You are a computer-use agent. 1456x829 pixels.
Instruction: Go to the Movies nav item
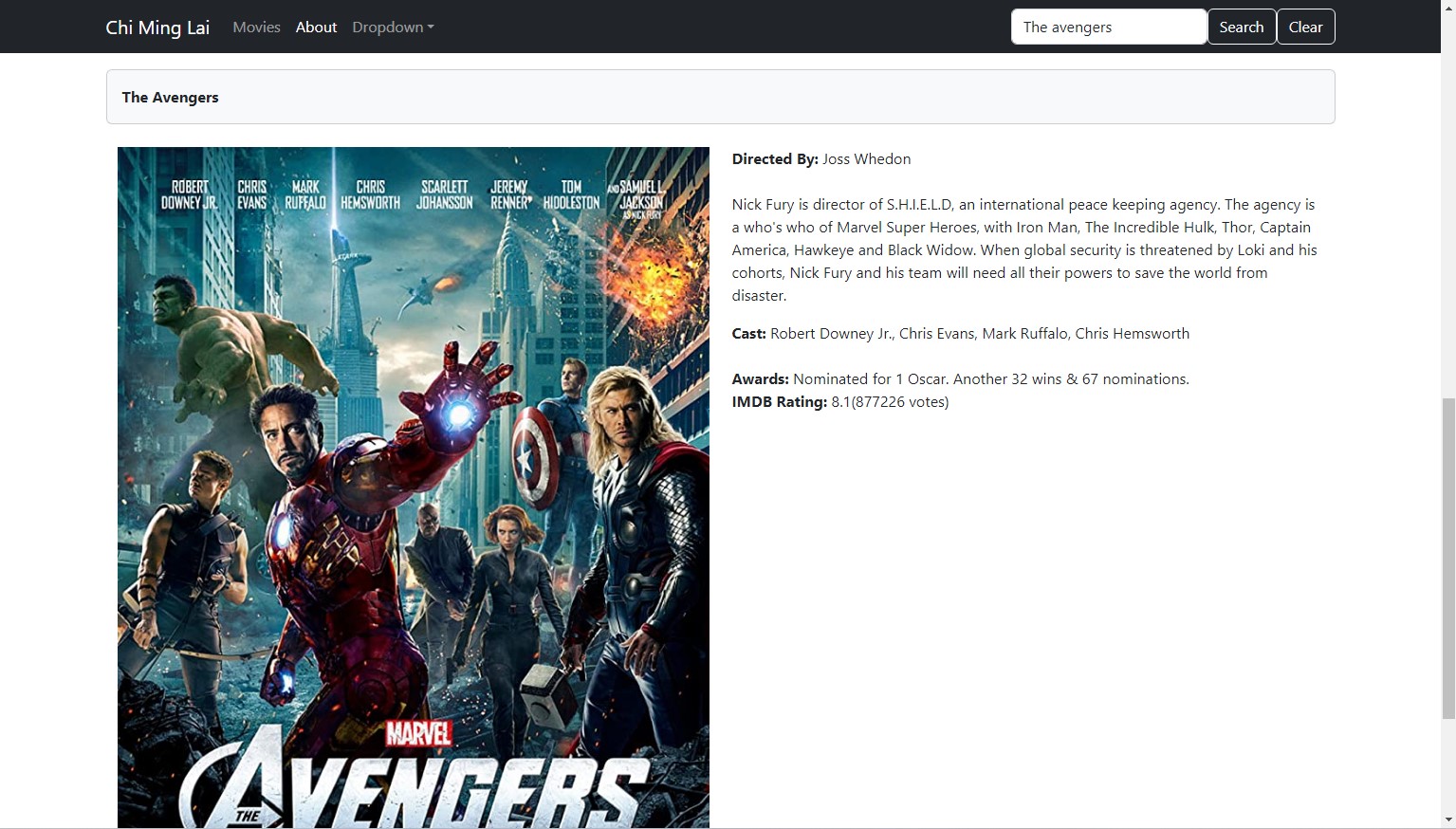click(256, 27)
